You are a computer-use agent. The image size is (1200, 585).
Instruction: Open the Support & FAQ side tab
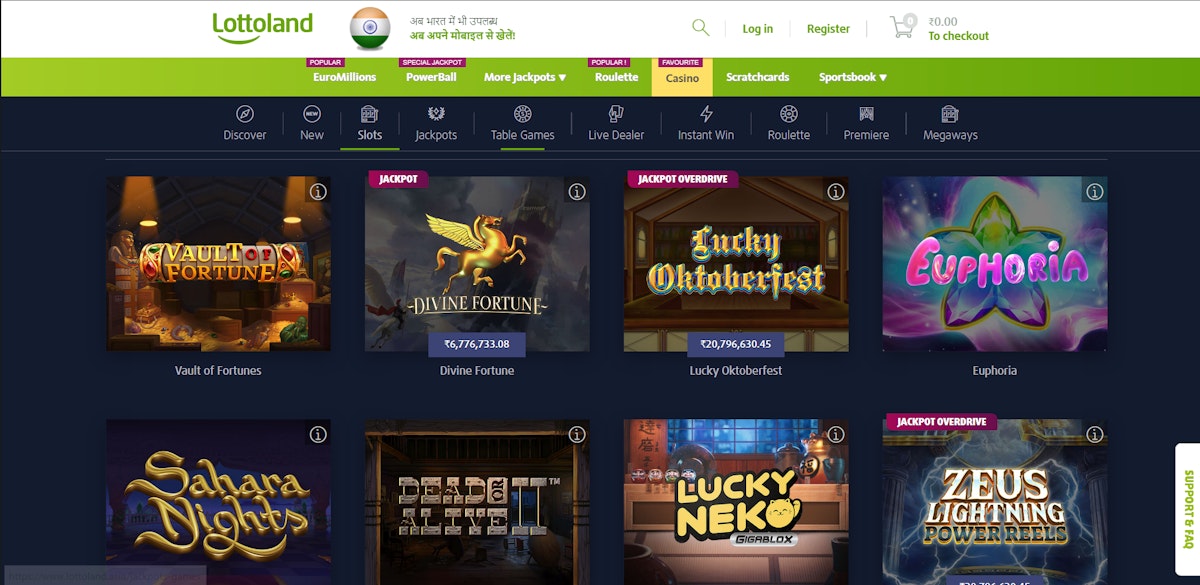[x=1188, y=508]
